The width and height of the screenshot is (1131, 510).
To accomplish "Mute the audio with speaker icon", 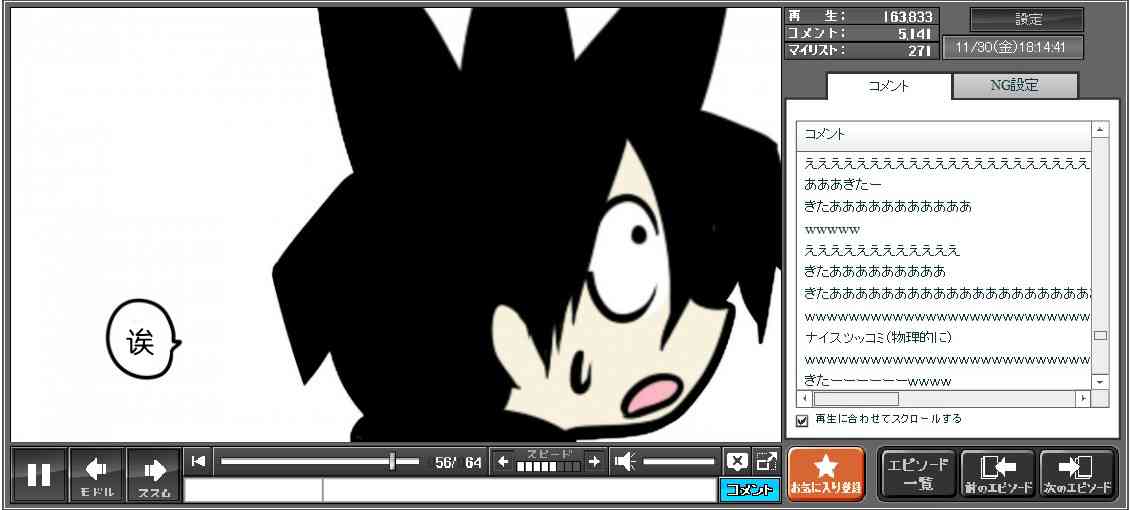I will click(626, 461).
